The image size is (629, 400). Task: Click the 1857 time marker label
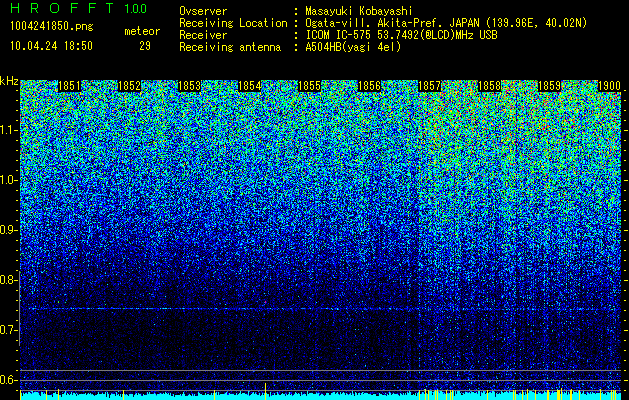coord(430,86)
